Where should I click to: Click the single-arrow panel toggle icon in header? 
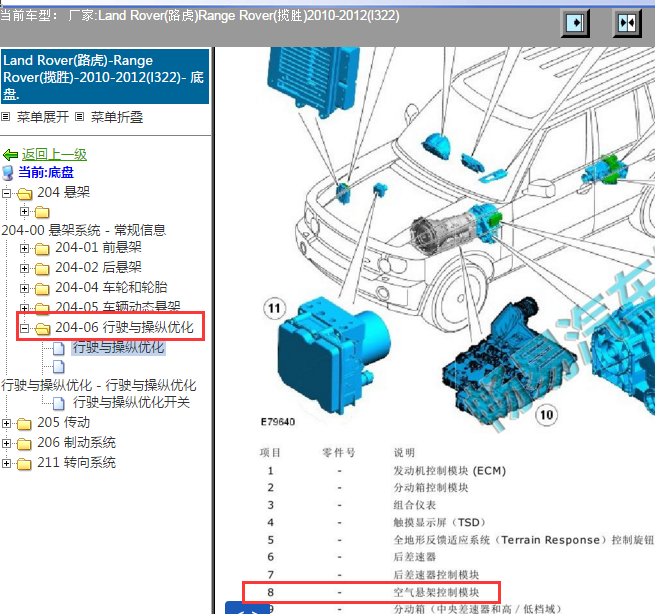coord(575,23)
